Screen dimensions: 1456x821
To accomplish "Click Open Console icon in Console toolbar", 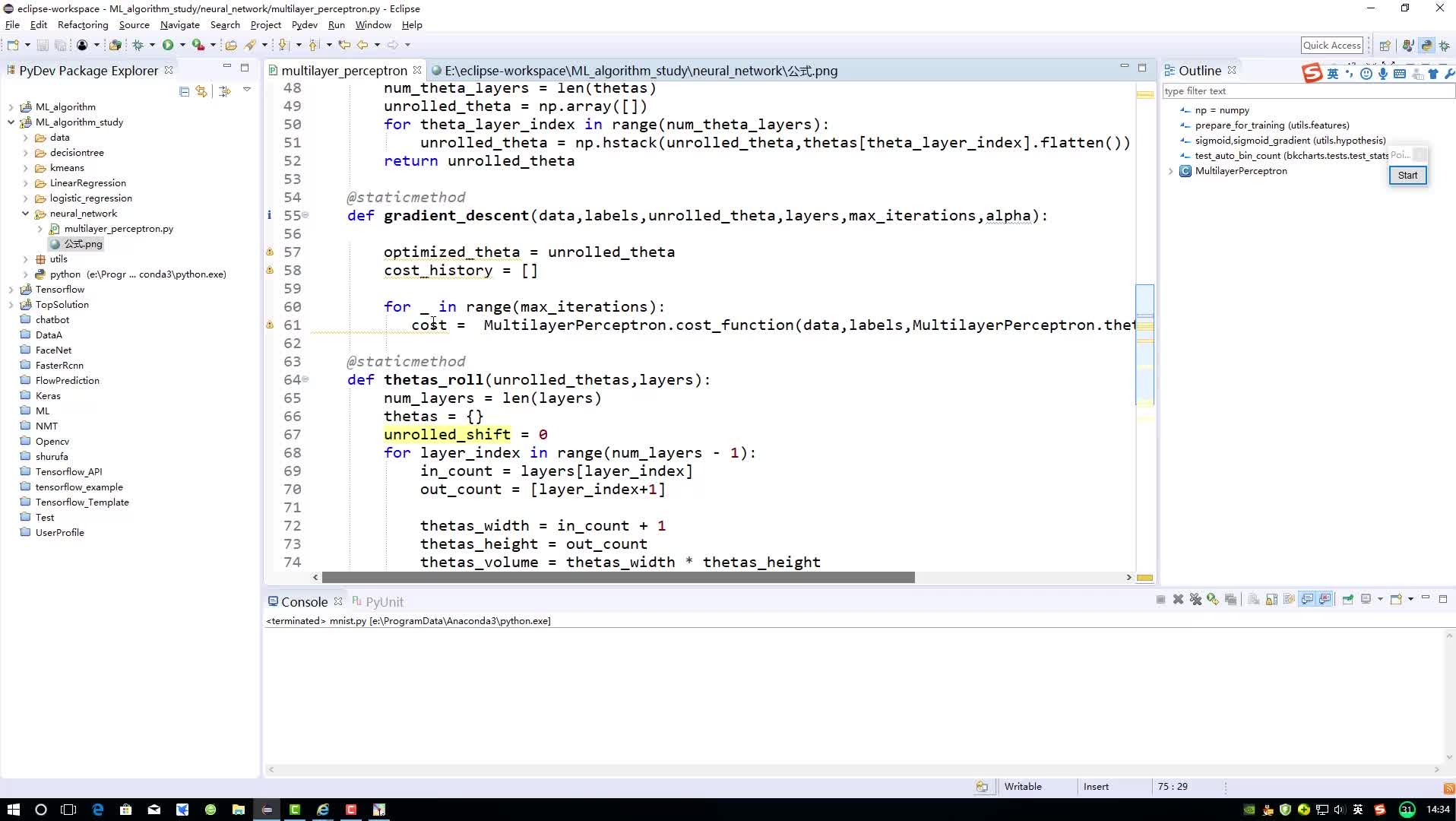I will tap(1396, 600).
